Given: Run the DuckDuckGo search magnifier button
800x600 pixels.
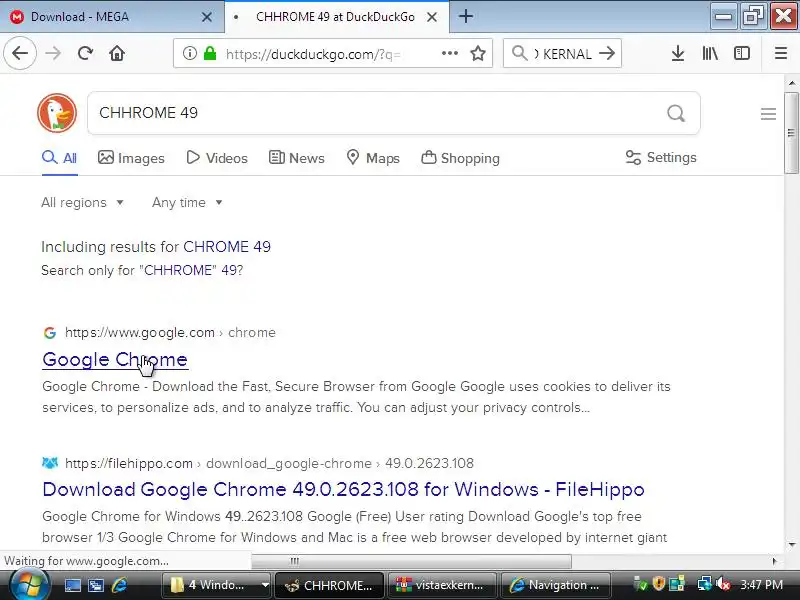Looking at the screenshot, I should pos(676,113).
